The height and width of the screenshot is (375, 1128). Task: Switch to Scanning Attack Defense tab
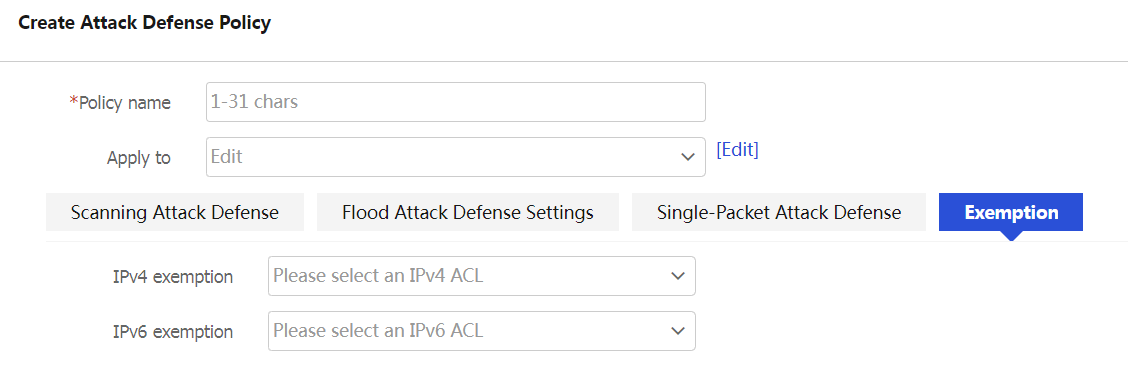click(175, 212)
